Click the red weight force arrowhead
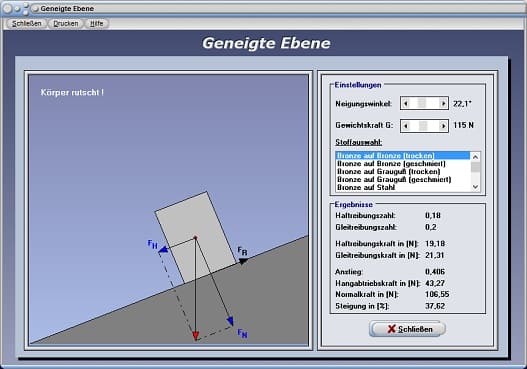 click(196, 336)
